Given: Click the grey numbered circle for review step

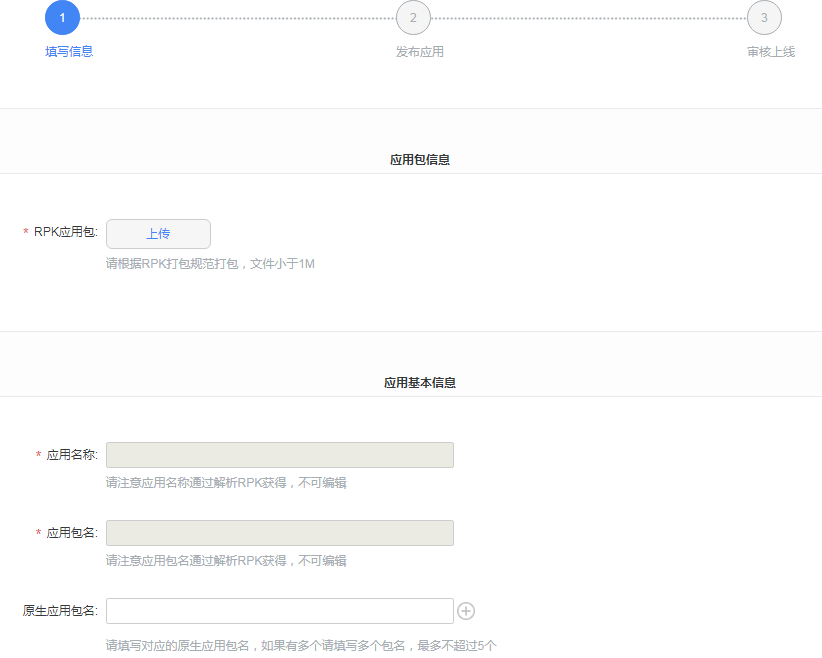Looking at the screenshot, I should (764, 17).
